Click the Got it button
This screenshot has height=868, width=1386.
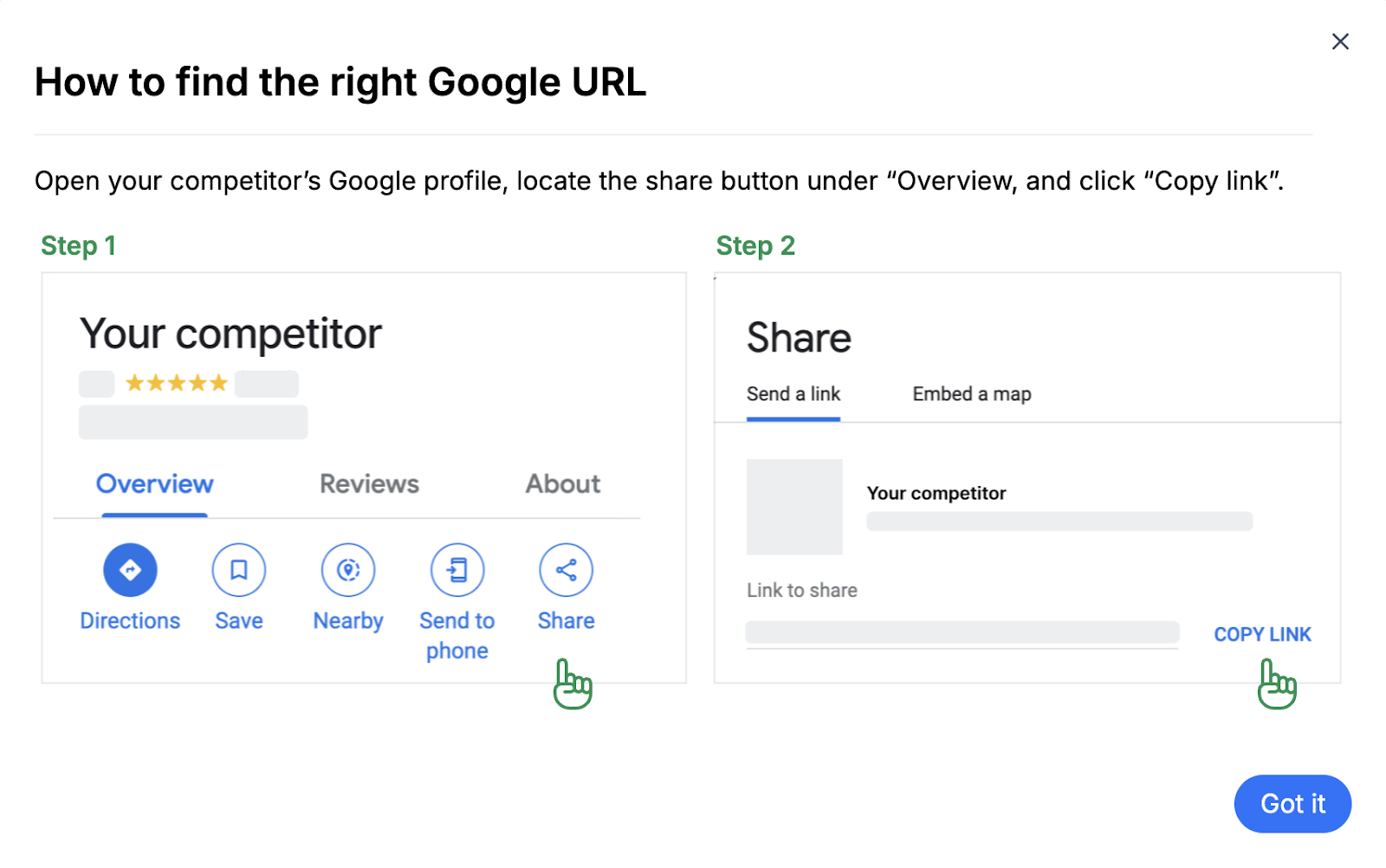click(x=1292, y=804)
